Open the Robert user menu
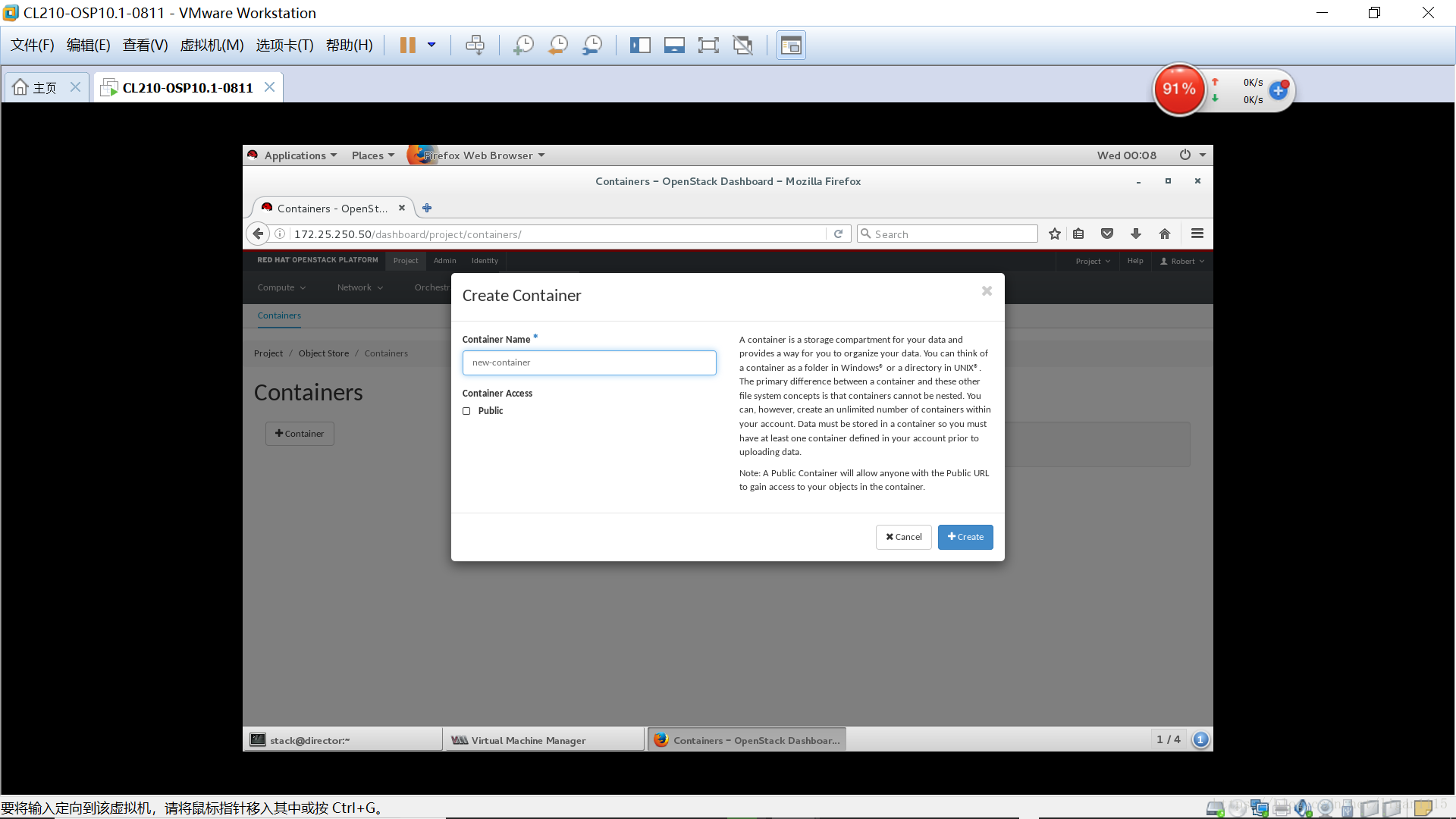The image size is (1456, 819). click(x=1181, y=261)
